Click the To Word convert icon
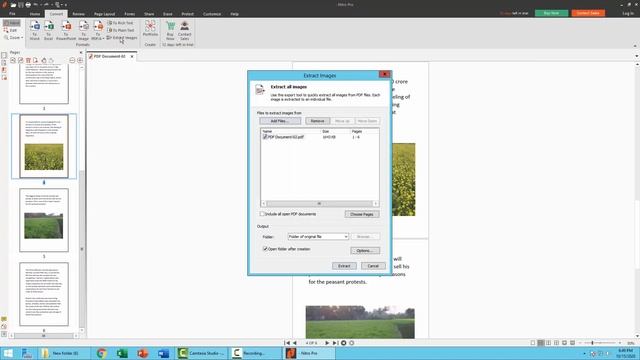 35,30
